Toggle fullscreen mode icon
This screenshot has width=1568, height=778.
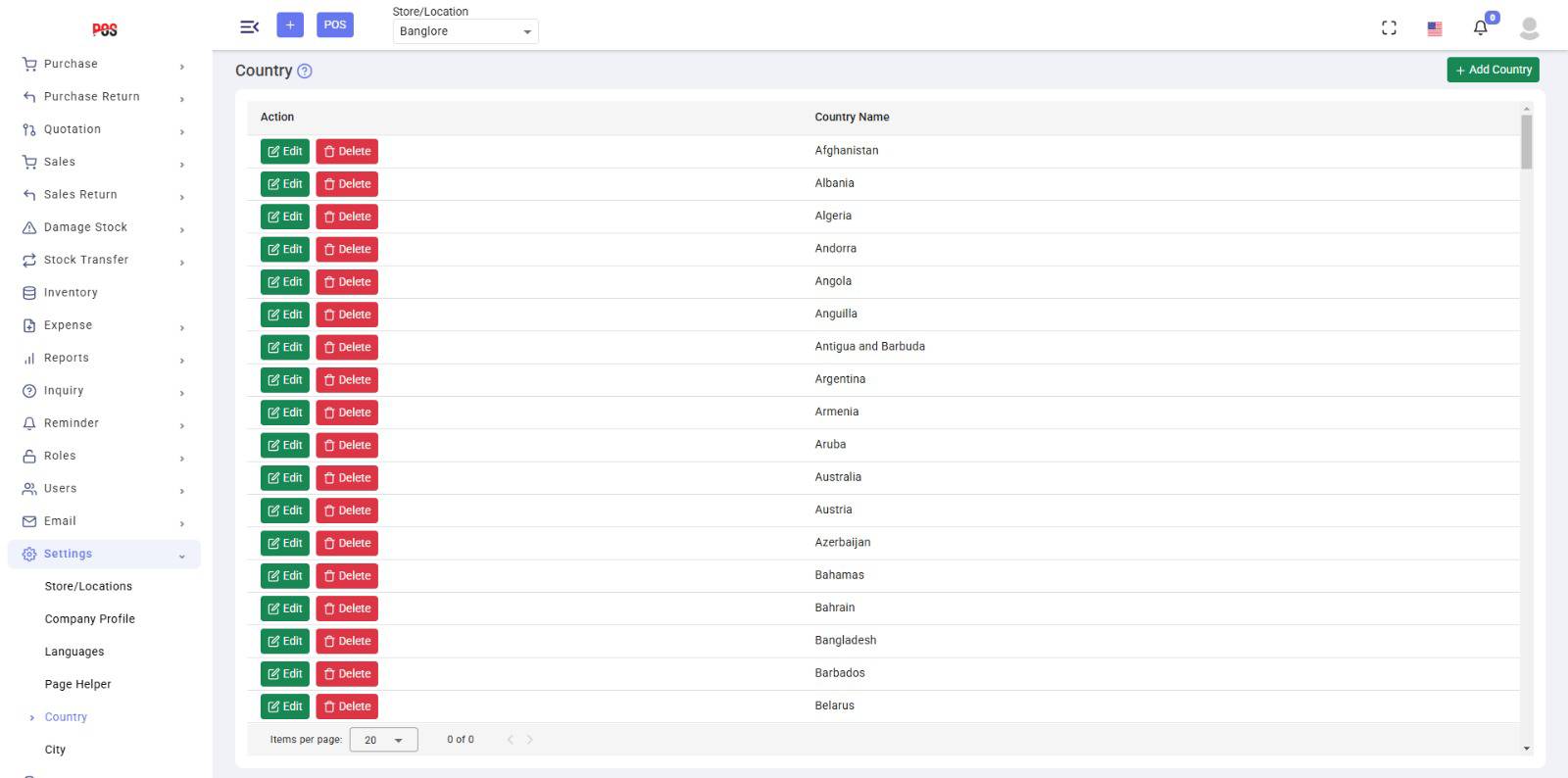1389,28
